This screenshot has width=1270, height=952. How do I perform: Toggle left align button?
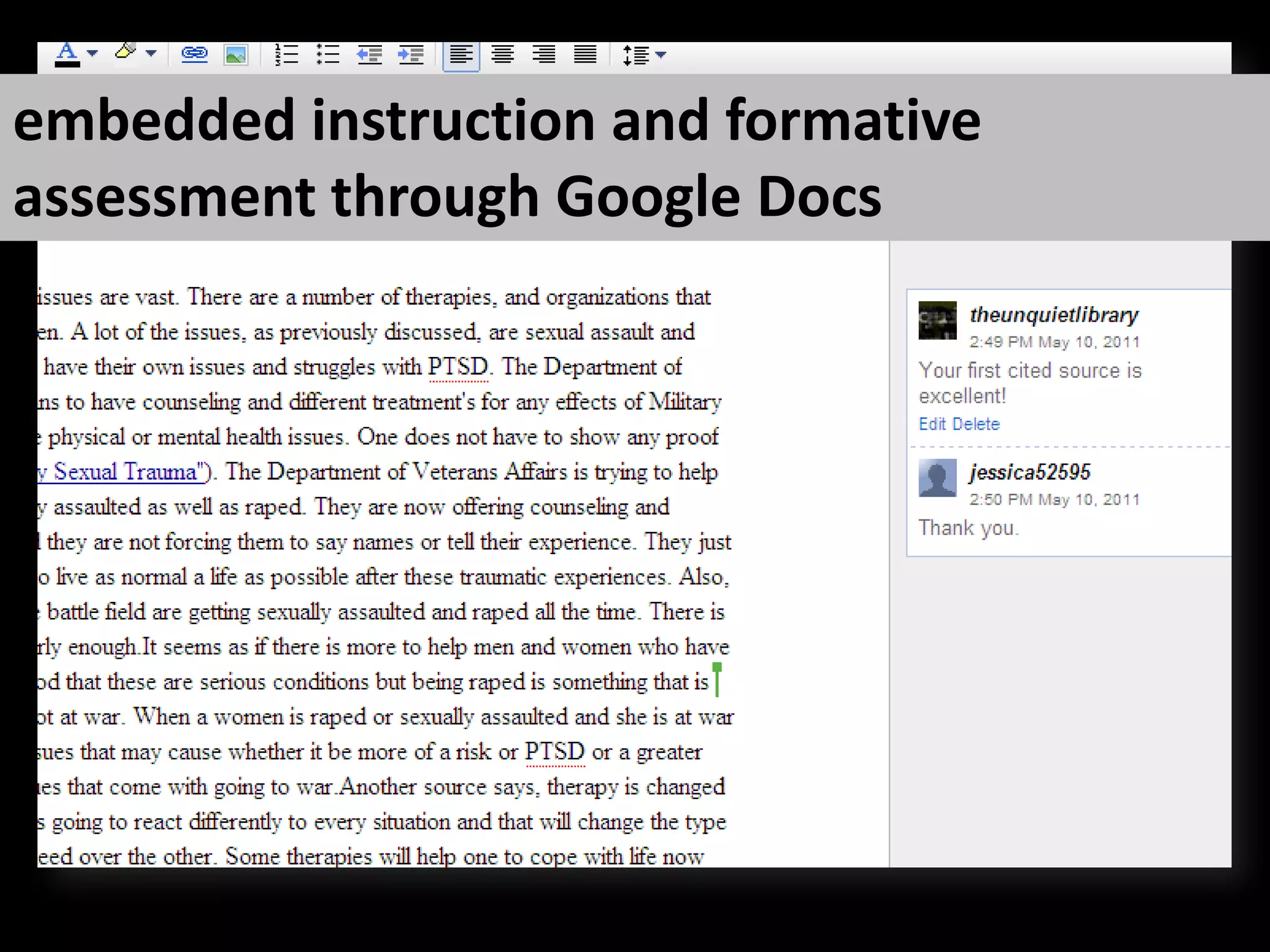(x=461, y=56)
